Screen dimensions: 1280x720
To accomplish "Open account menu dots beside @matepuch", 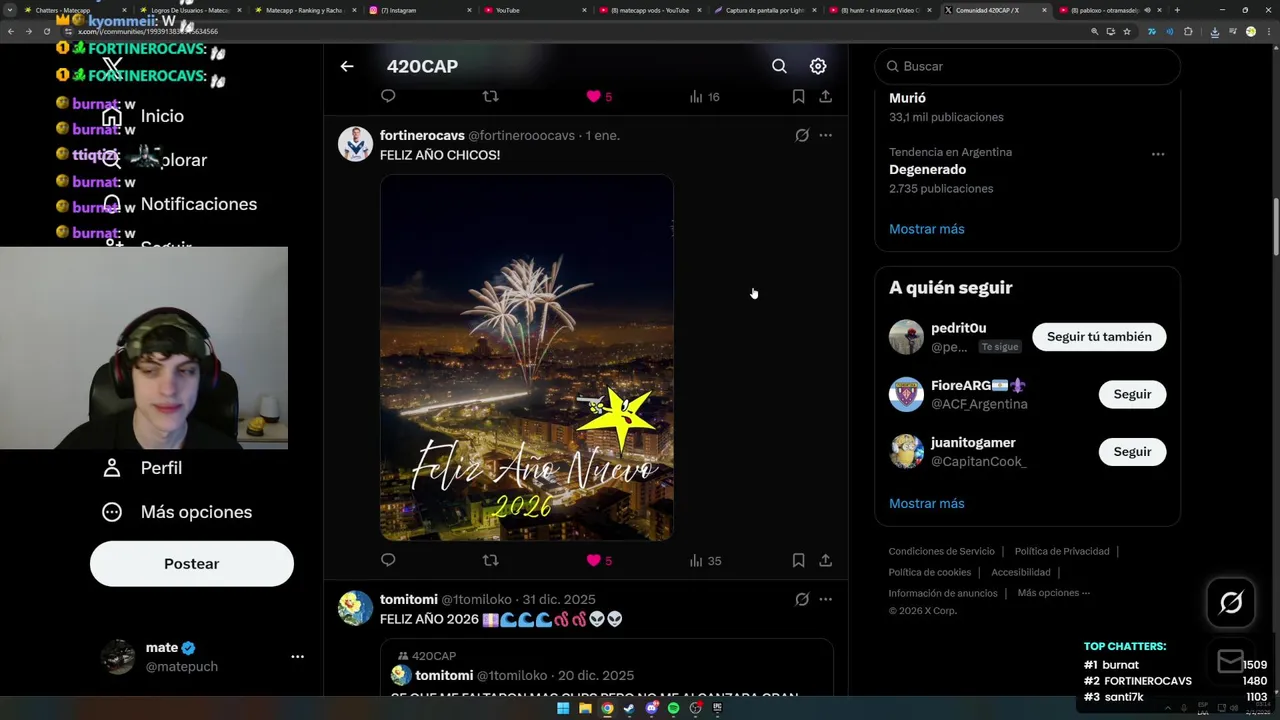I will [297, 657].
